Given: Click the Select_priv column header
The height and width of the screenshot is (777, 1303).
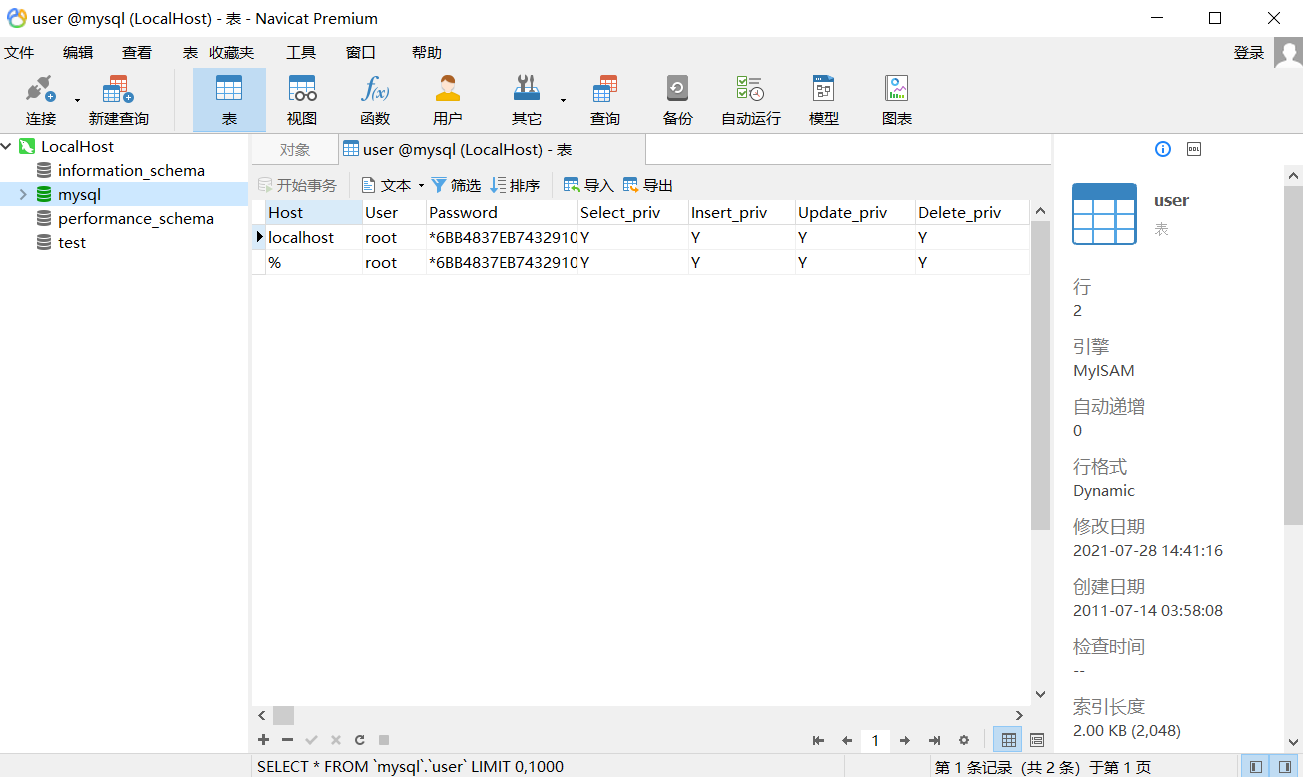Looking at the screenshot, I should point(633,212).
